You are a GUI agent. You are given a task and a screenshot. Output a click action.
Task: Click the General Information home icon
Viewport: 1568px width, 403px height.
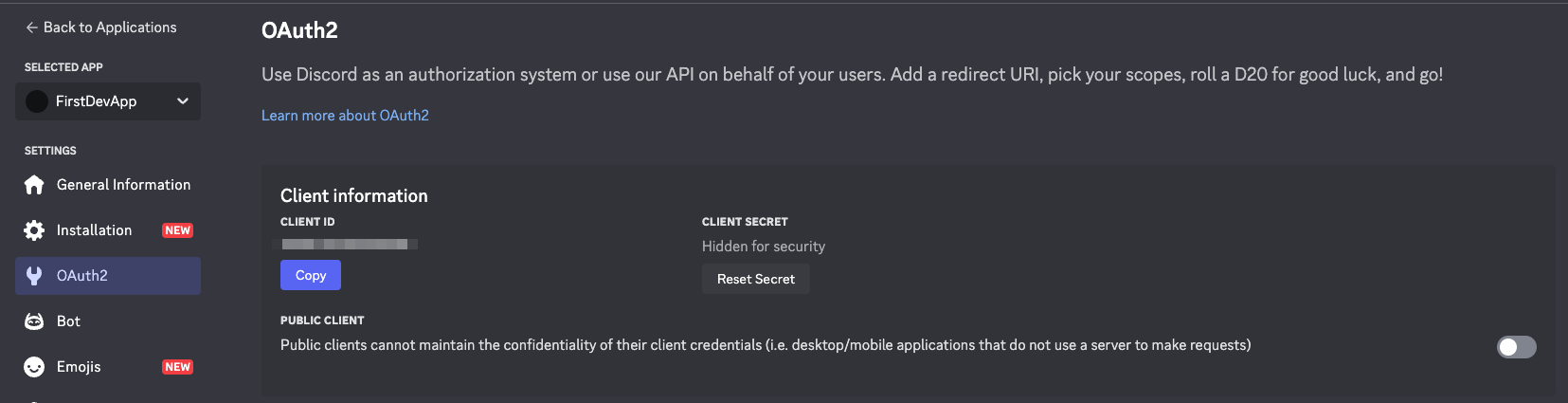click(x=34, y=185)
